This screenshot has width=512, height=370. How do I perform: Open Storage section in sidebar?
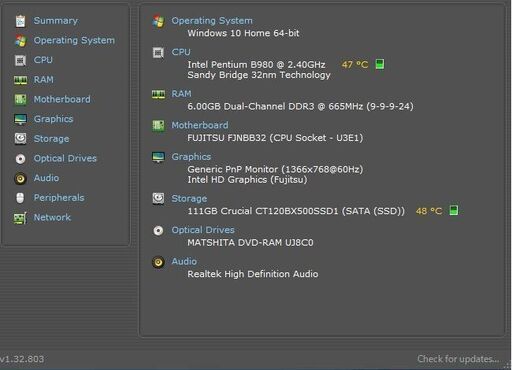tap(51, 139)
